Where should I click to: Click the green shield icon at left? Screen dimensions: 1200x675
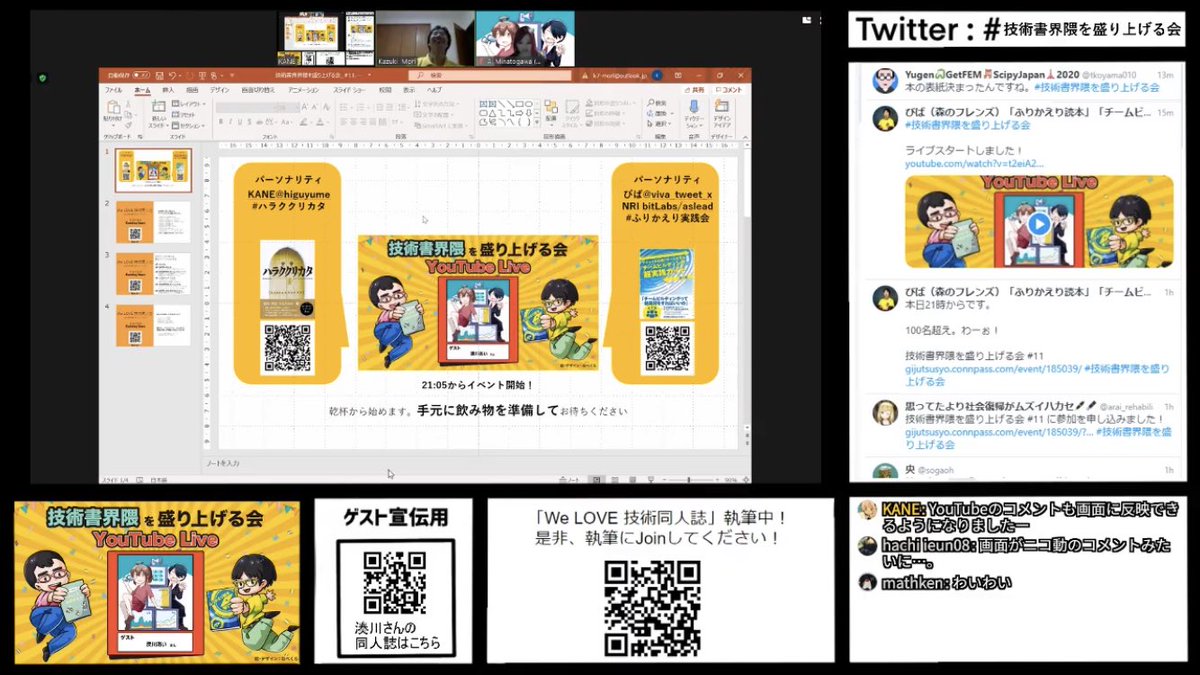(42, 78)
